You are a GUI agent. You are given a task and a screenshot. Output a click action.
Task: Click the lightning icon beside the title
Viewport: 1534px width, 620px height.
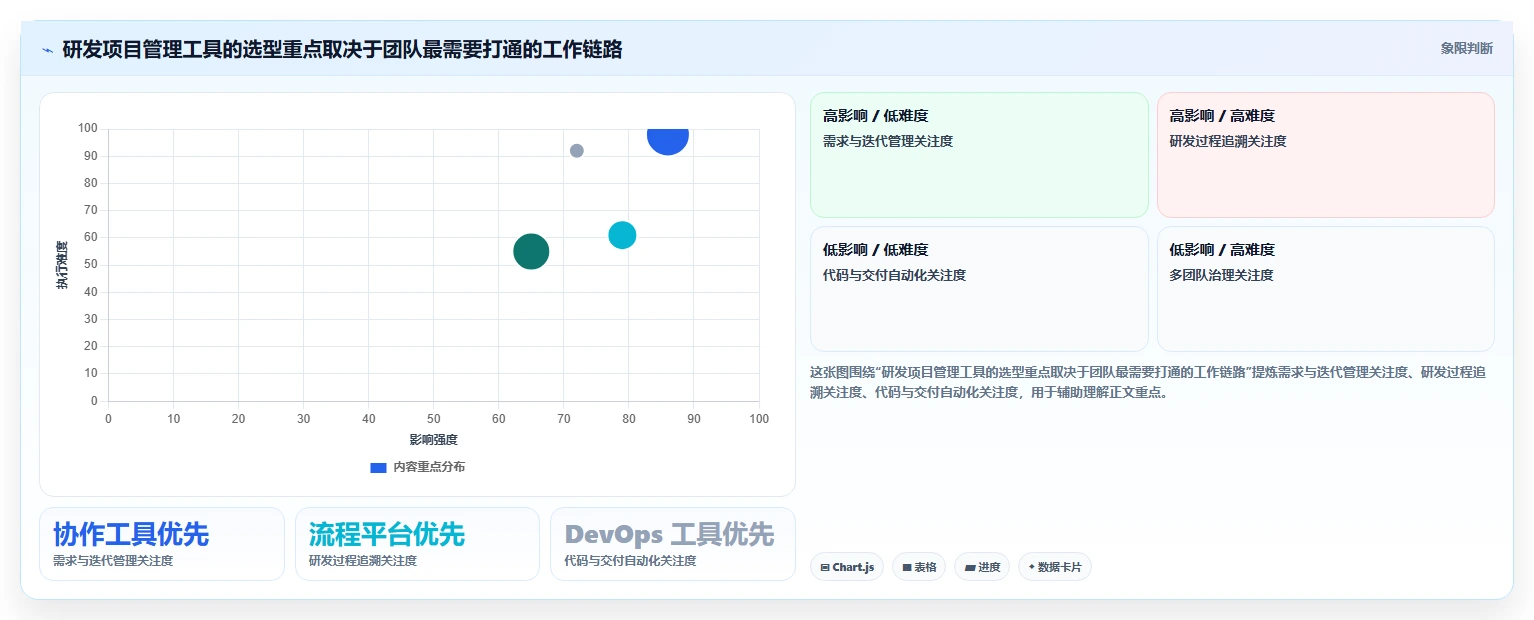[47, 50]
